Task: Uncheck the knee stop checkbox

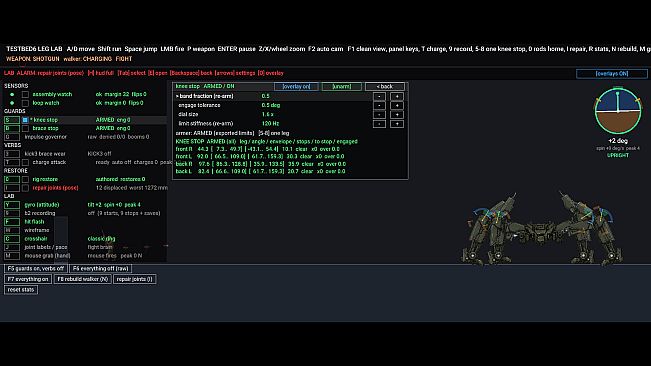Action: (25, 120)
